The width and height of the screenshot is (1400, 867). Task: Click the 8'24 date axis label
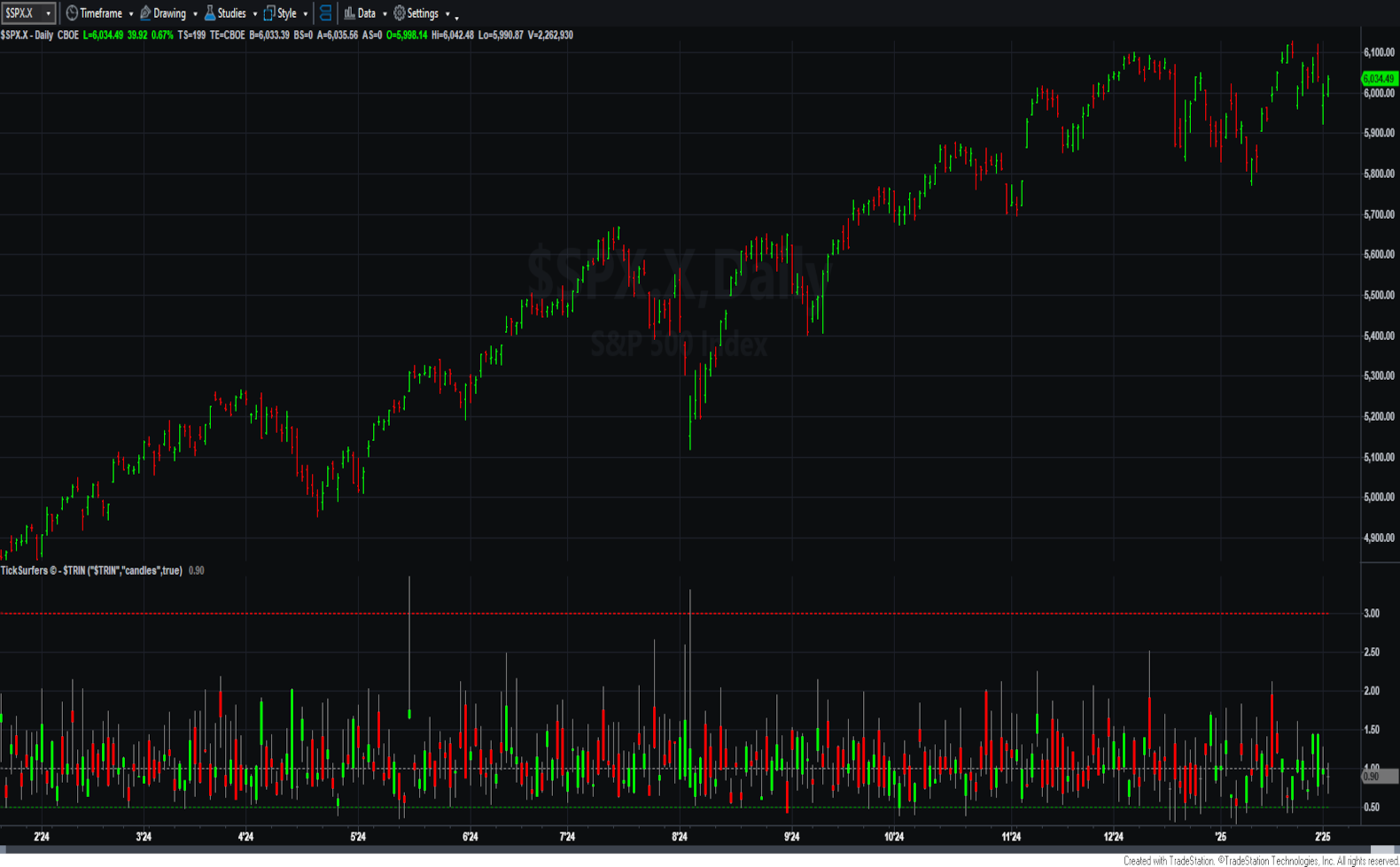coord(680,837)
